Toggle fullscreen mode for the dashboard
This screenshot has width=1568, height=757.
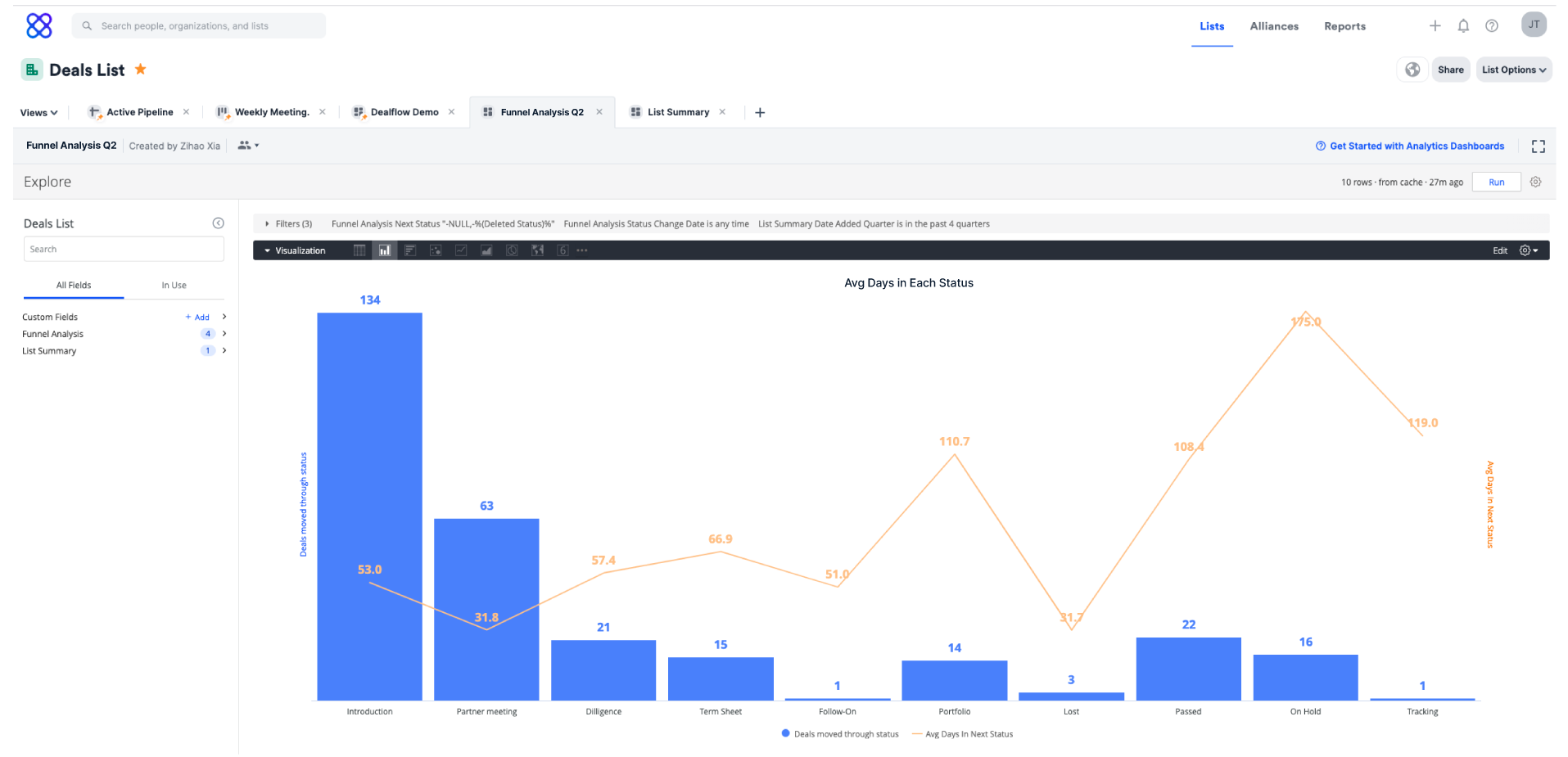[1538, 146]
